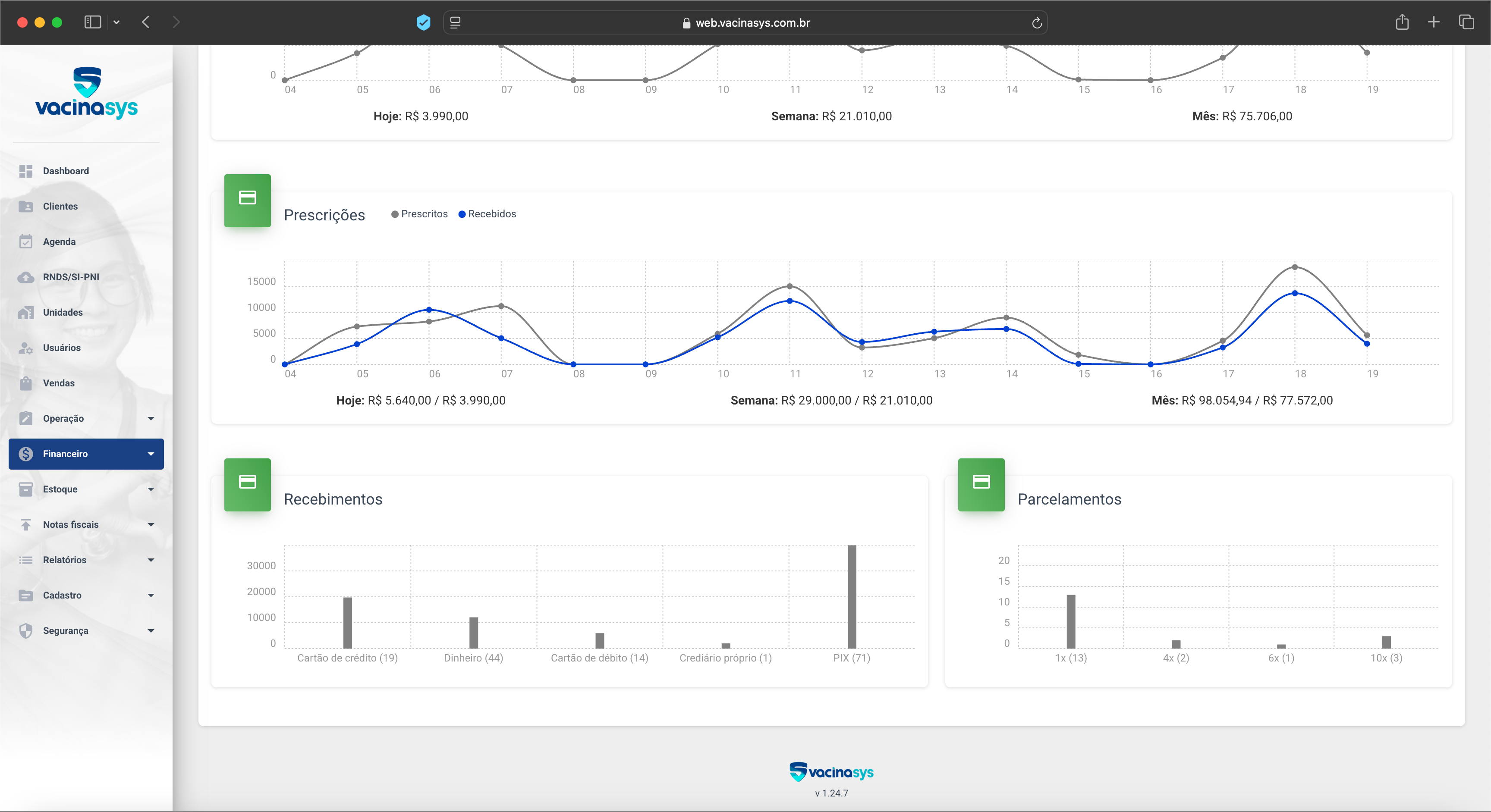Click the Segurança shield icon

click(25, 630)
